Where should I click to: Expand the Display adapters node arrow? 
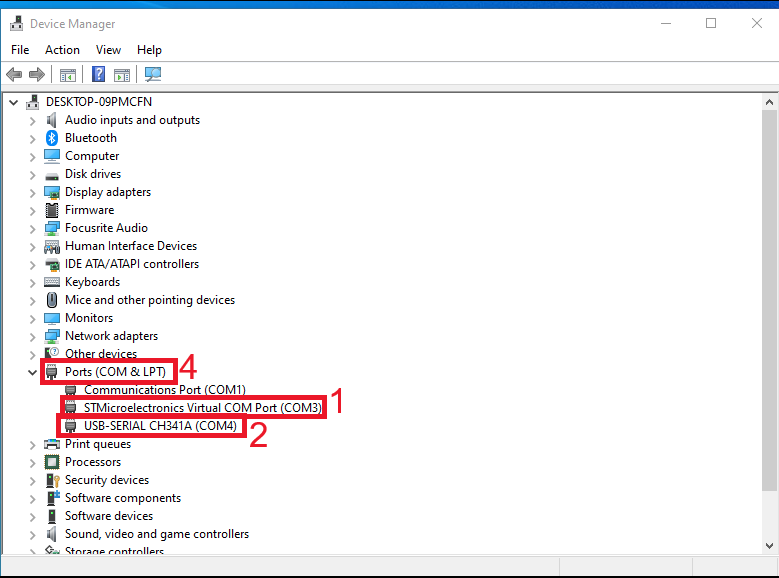[x=32, y=193]
